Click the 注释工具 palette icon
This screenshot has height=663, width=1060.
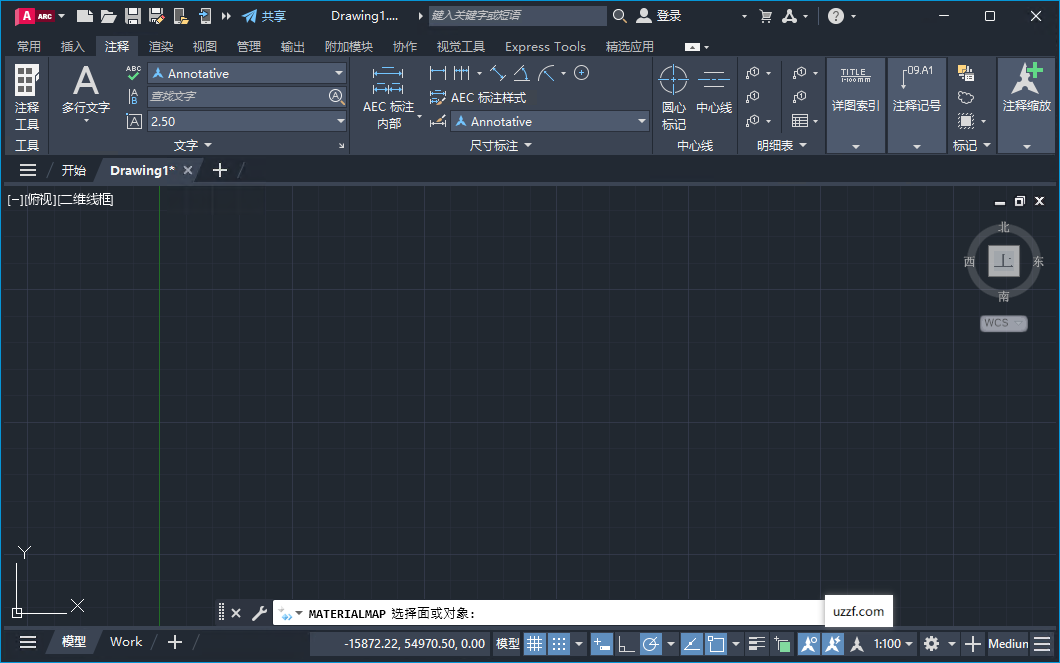click(x=26, y=79)
